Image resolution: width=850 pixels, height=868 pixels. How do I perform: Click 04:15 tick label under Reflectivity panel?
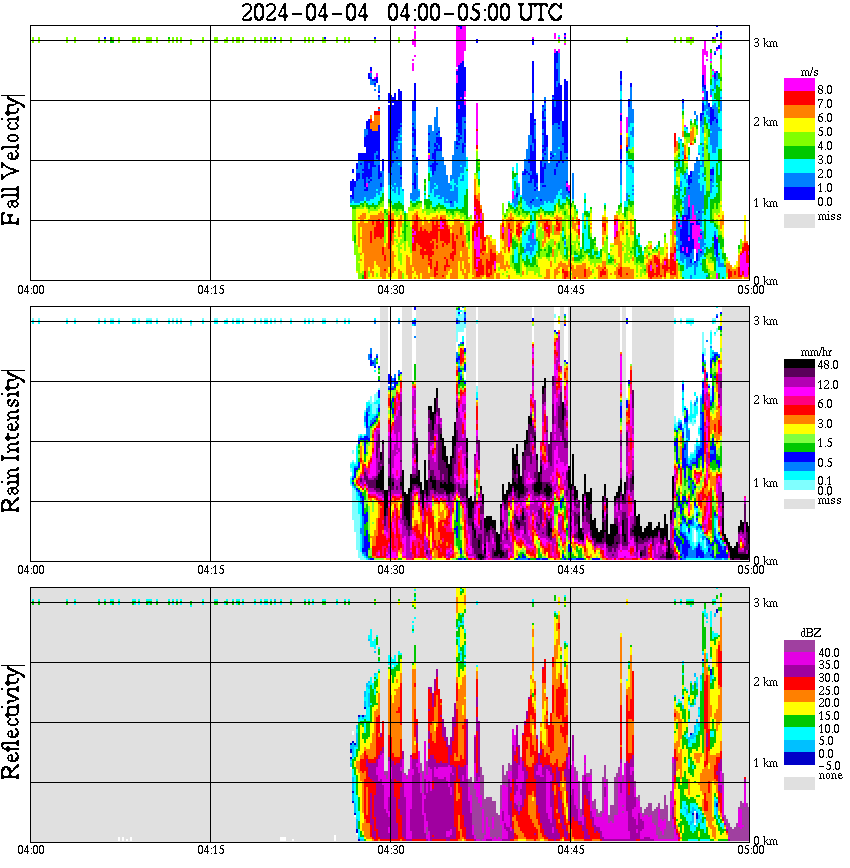[211, 850]
